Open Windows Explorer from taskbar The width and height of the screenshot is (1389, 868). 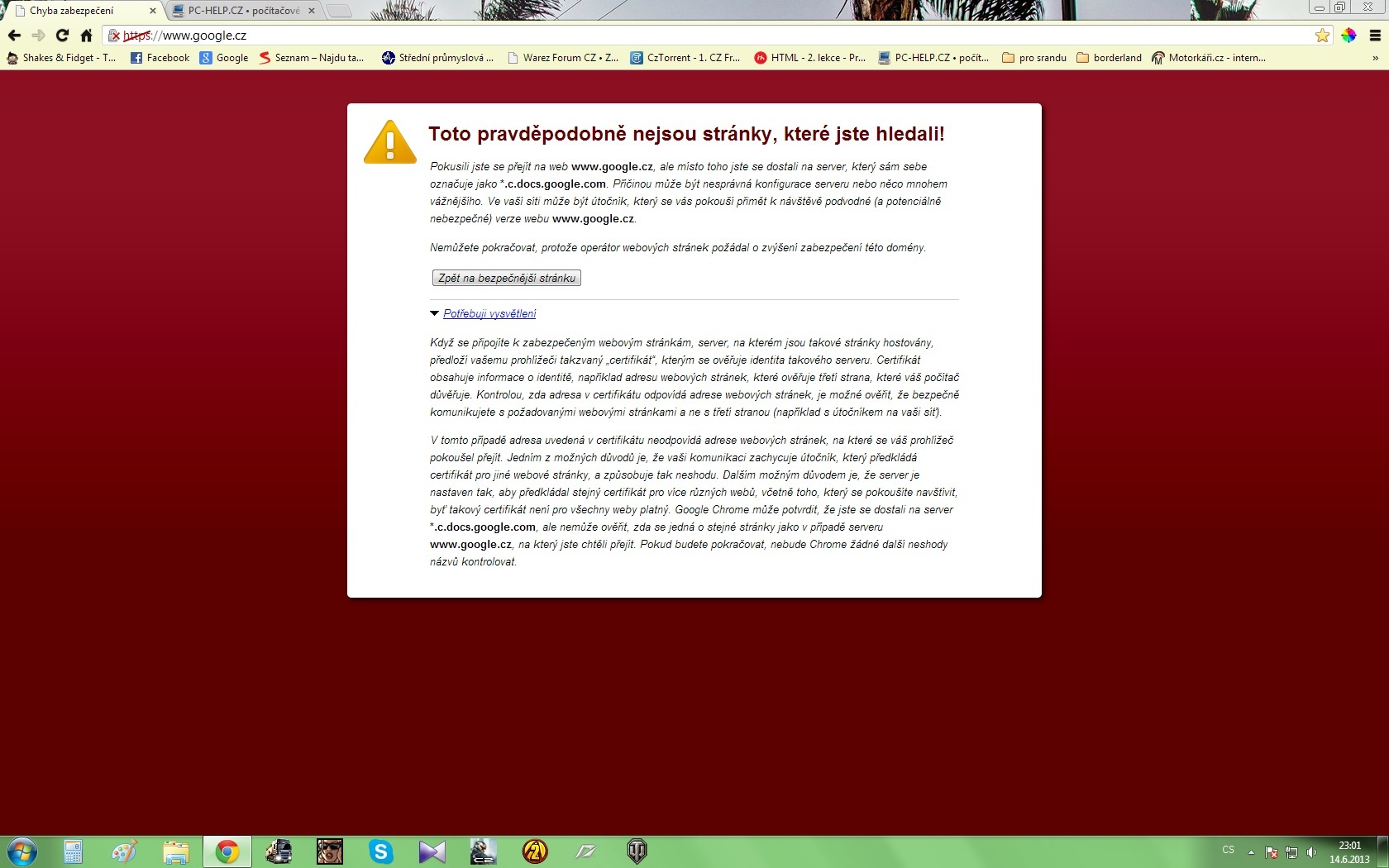pyautogui.click(x=175, y=851)
